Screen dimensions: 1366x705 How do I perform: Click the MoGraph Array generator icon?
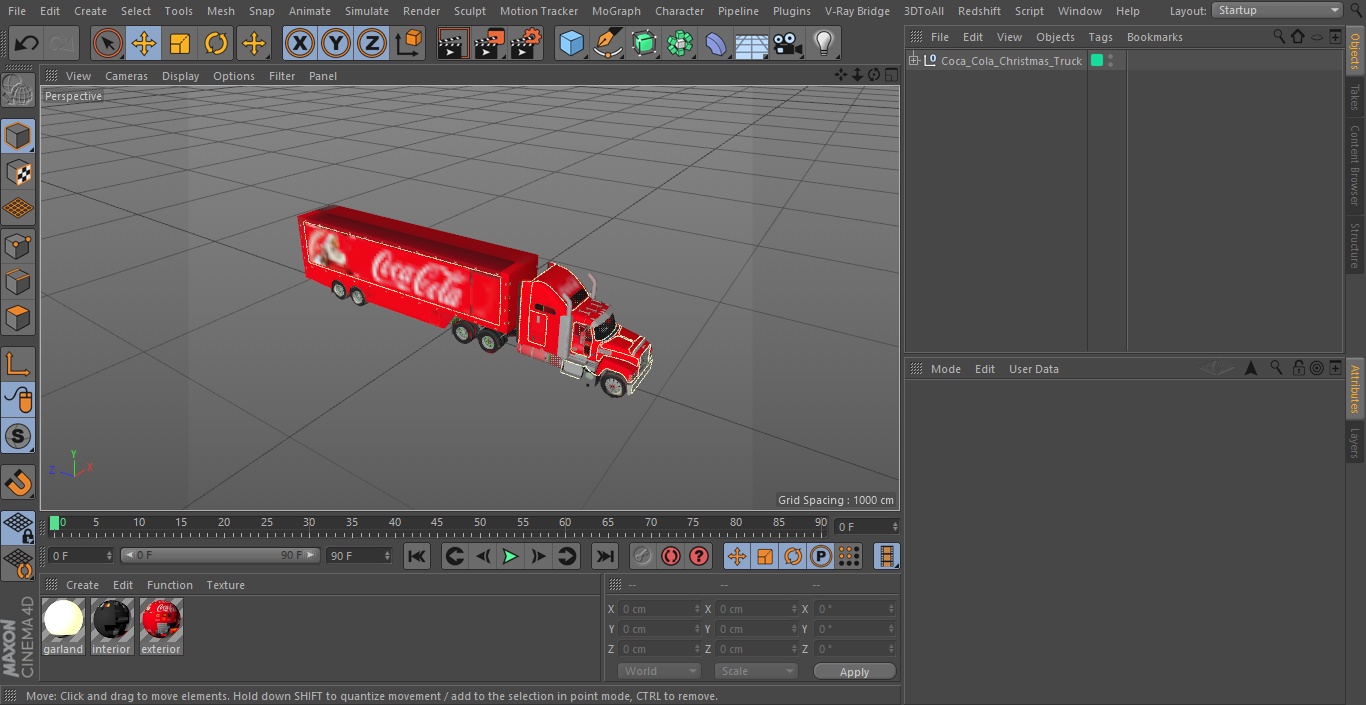click(x=680, y=43)
